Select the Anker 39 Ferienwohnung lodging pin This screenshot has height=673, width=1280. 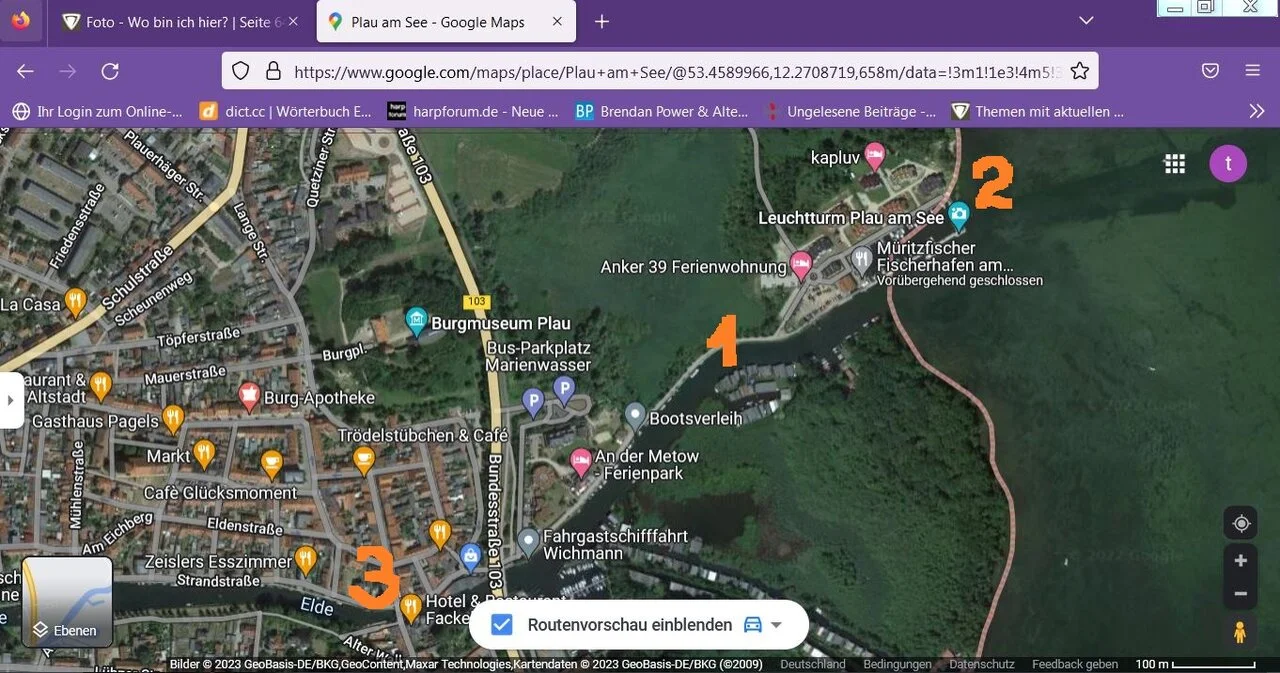801,265
